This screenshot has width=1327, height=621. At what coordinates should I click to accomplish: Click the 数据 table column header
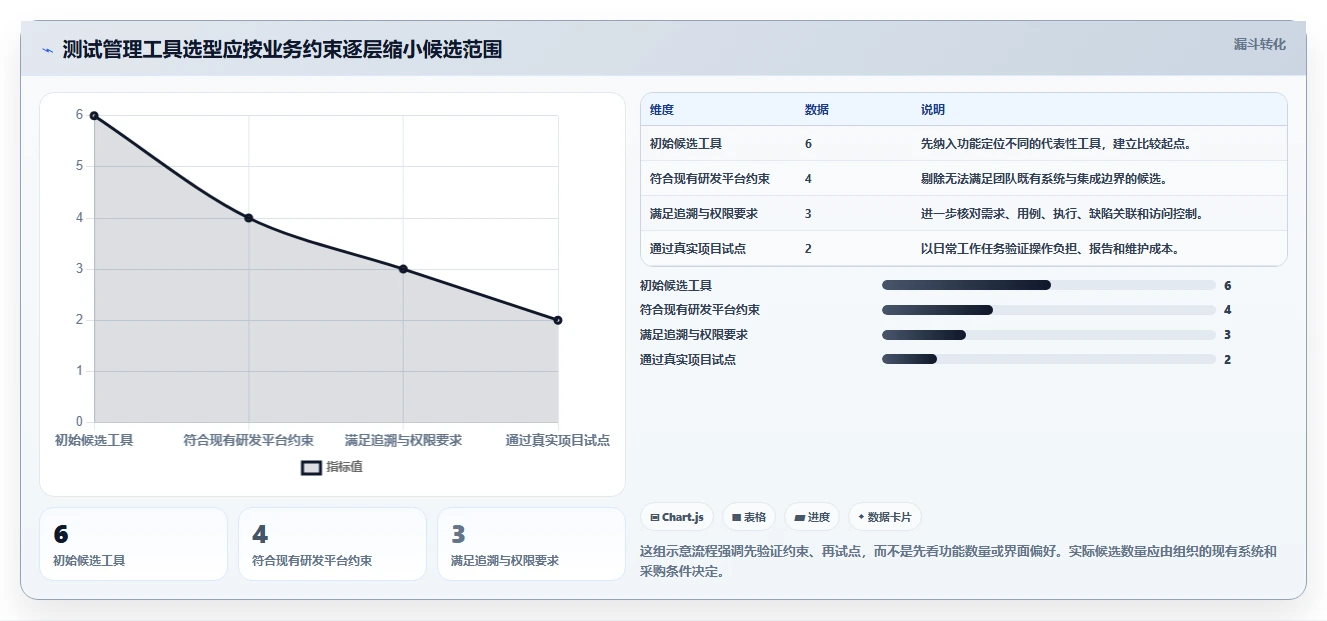816,110
